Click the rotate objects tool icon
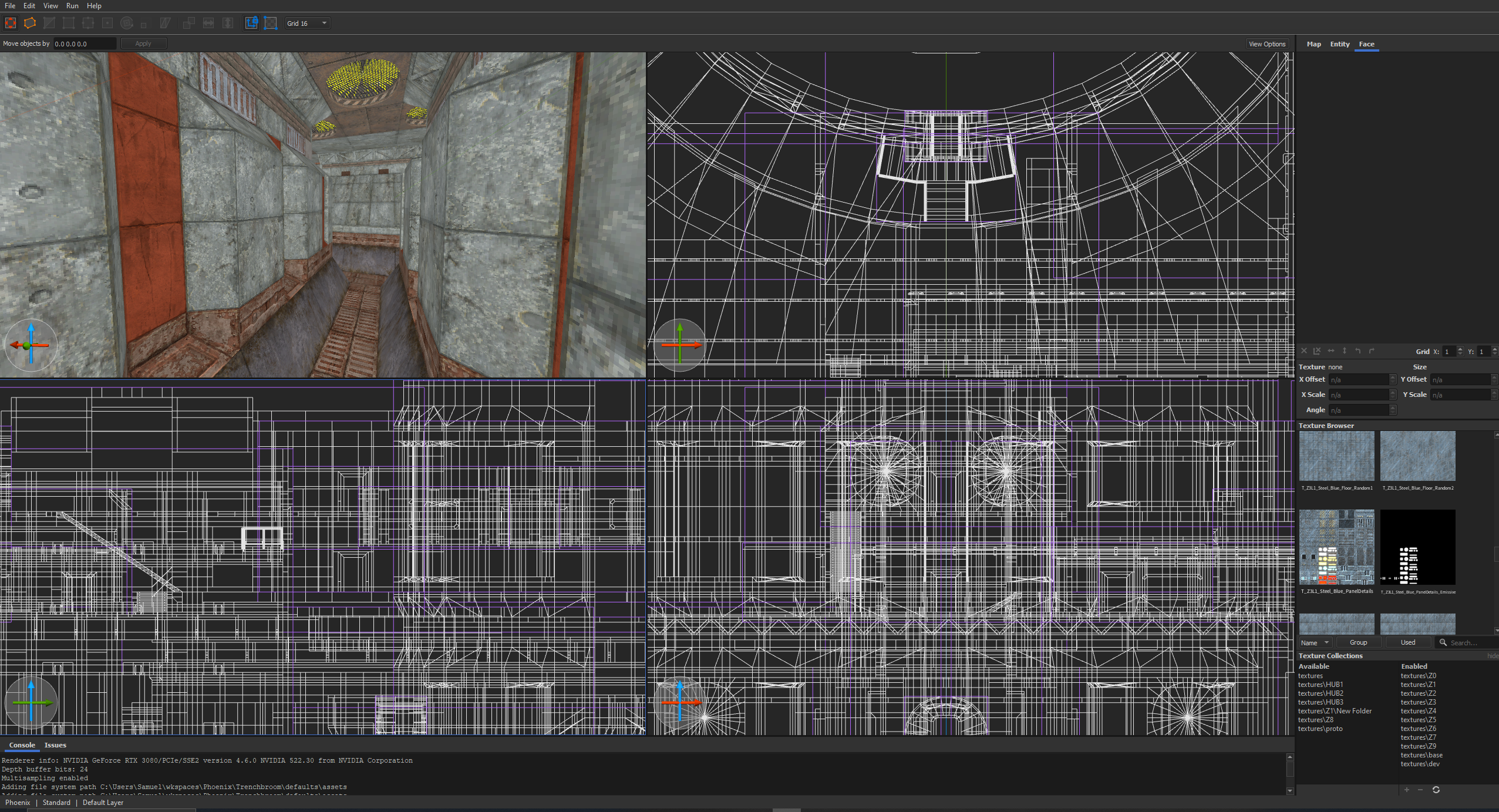 point(127,23)
